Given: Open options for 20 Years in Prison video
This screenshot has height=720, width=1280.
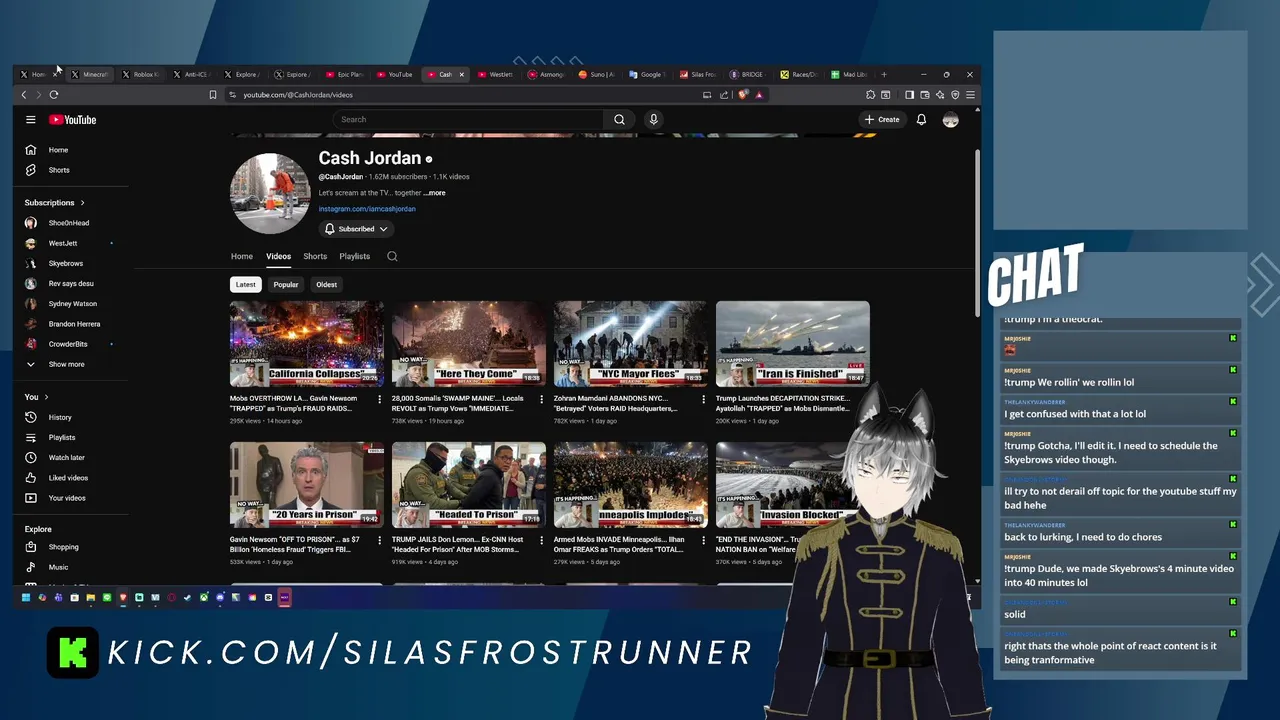Looking at the screenshot, I should click(378, 540).
